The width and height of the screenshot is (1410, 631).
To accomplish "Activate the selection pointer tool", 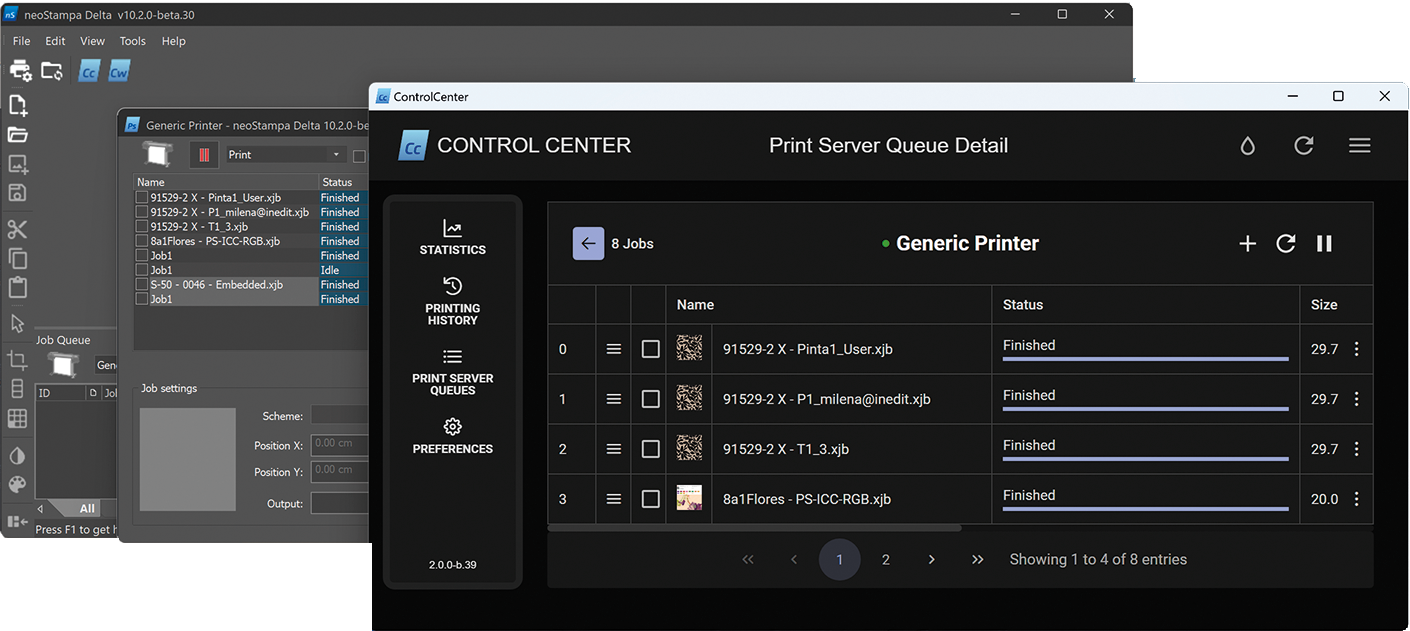I will pyautogui.click(x=17, y=324).
